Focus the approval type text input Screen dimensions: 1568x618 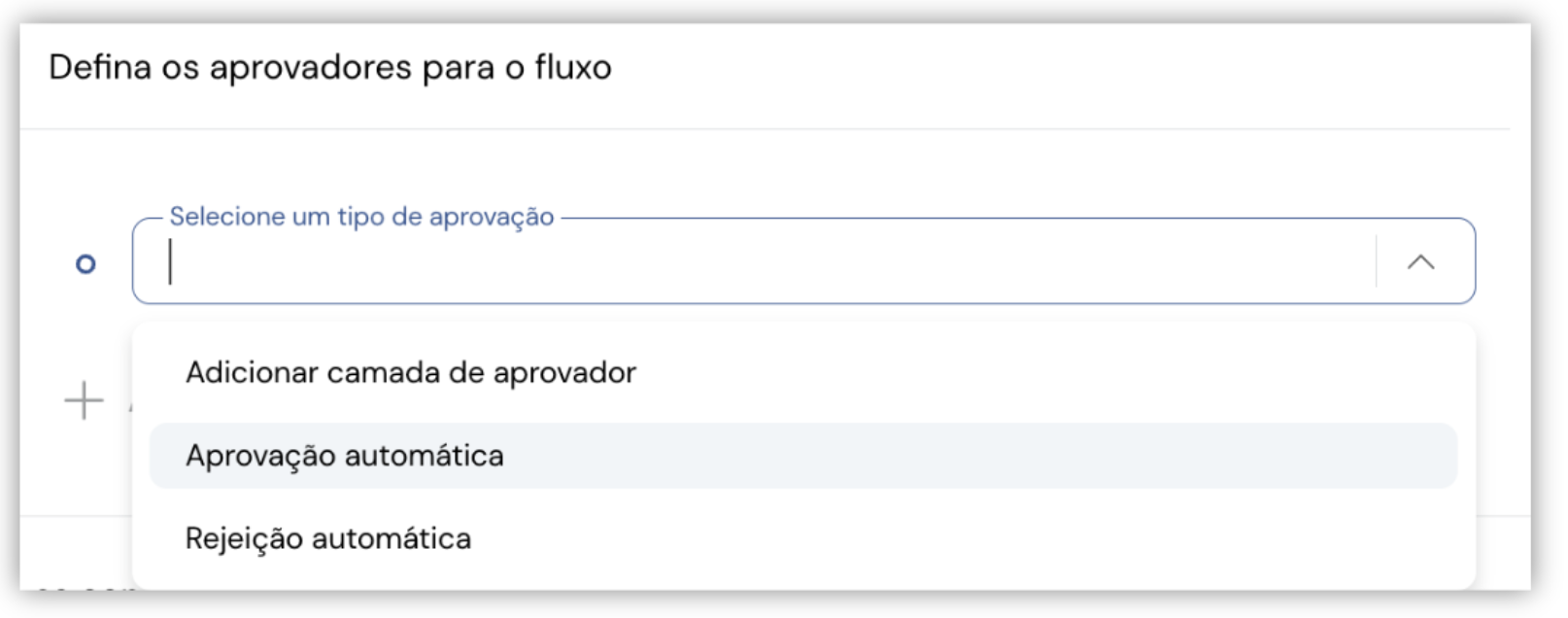[x=758, y=262]
